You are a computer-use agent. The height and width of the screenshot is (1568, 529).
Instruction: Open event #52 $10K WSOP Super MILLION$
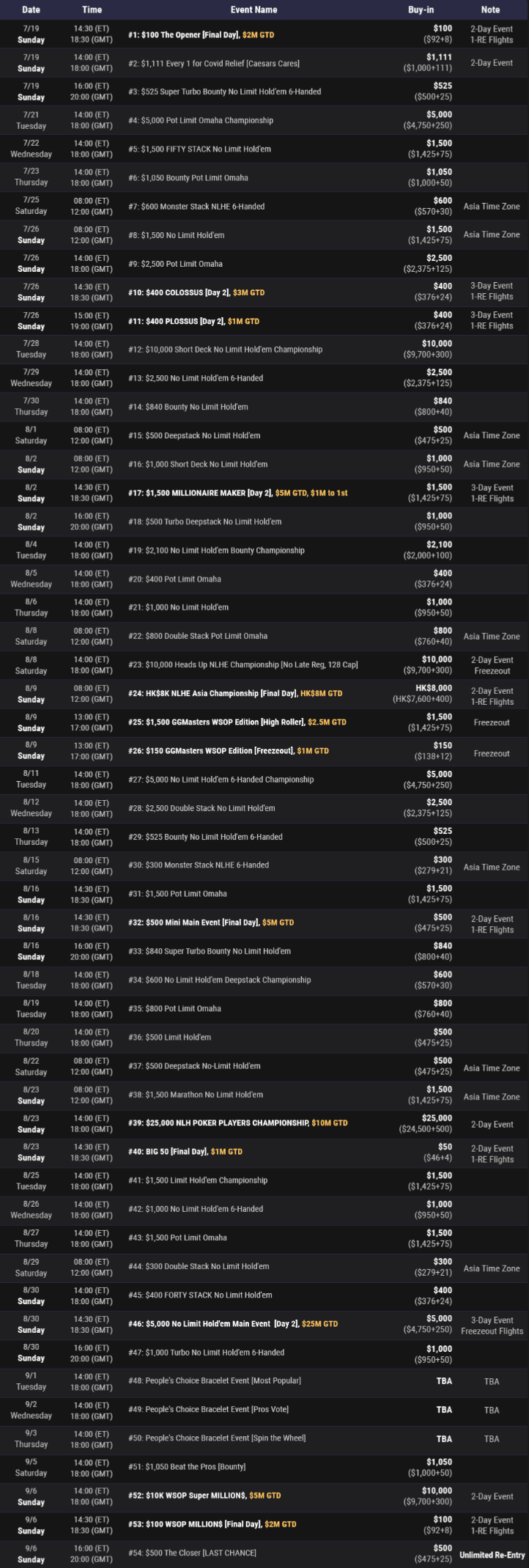click(204, 1495)
